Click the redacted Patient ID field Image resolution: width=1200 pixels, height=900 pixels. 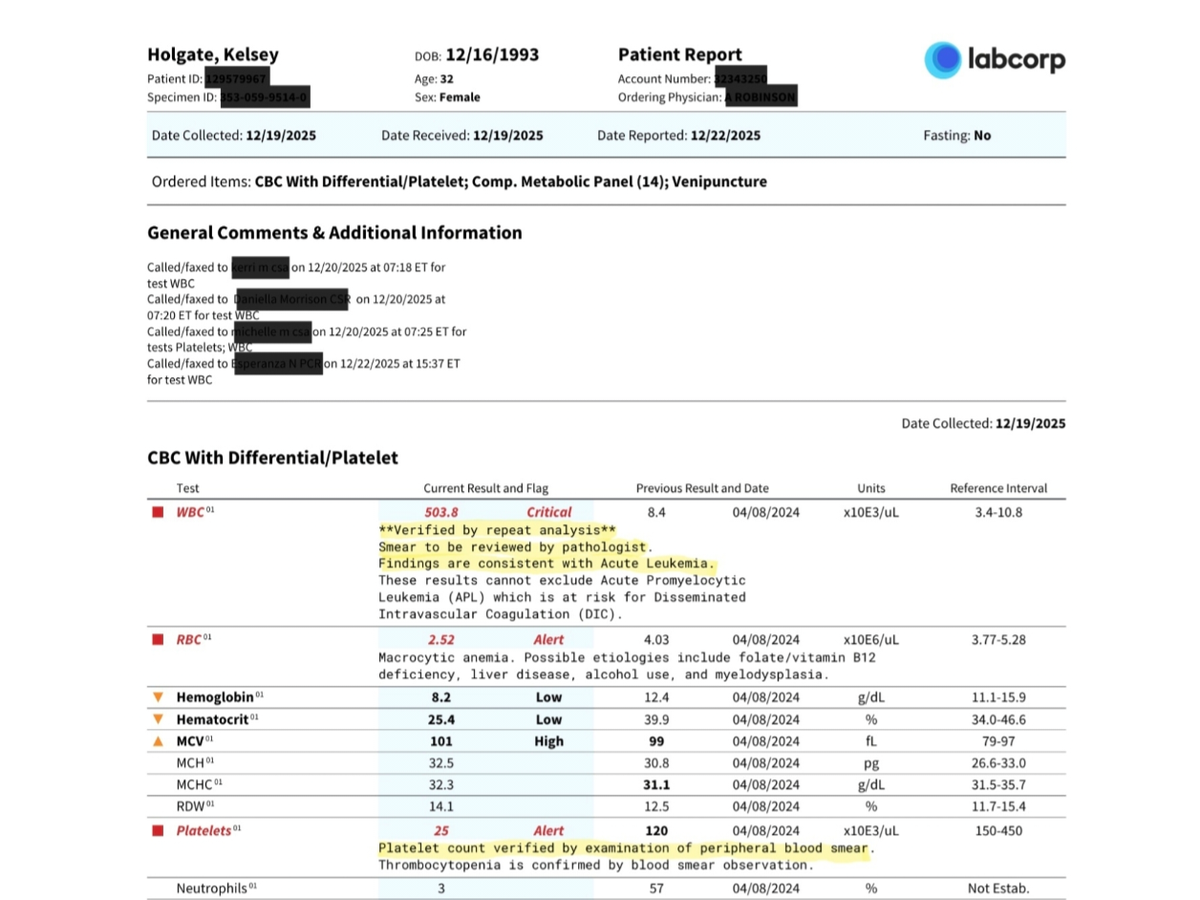pyautogui.click(x=237, y=78)
